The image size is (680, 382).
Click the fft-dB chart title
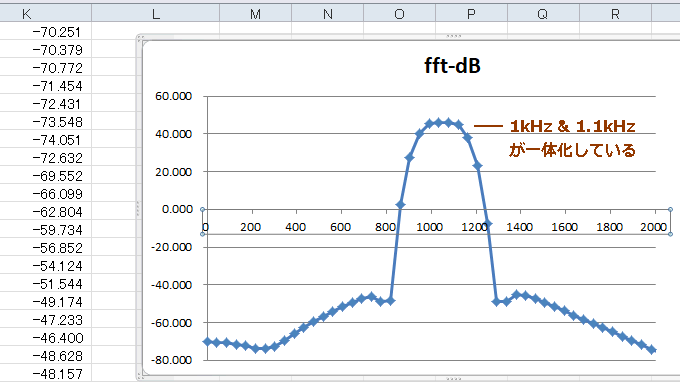coord(452,66)
